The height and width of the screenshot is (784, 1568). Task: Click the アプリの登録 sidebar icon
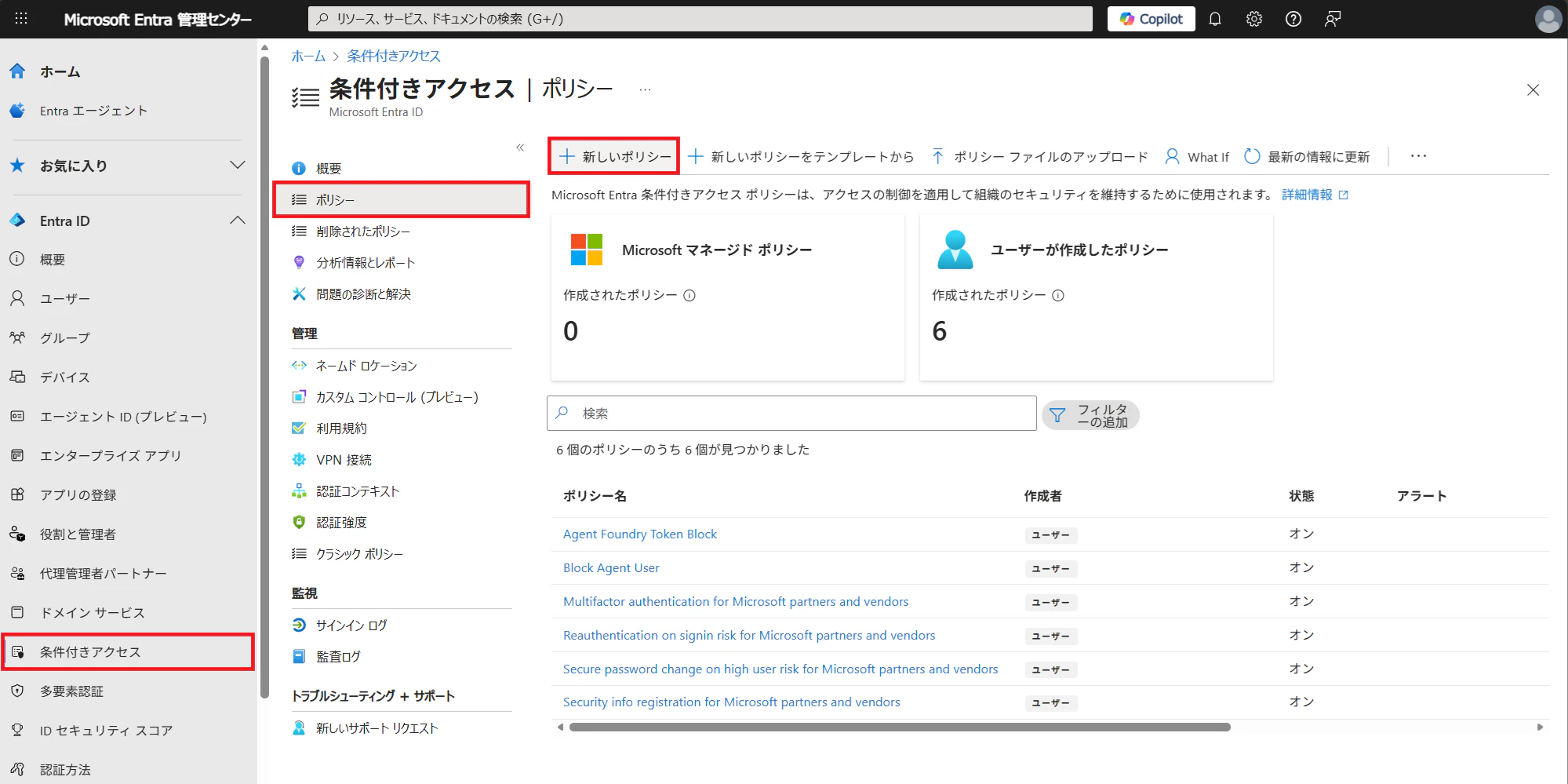(17, 494)
